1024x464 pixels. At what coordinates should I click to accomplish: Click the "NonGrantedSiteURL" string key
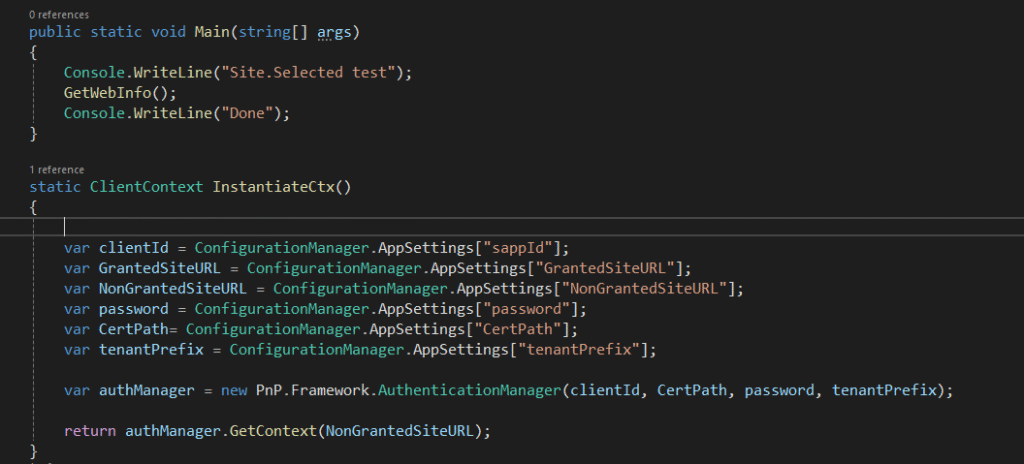(x=648, y=289)
